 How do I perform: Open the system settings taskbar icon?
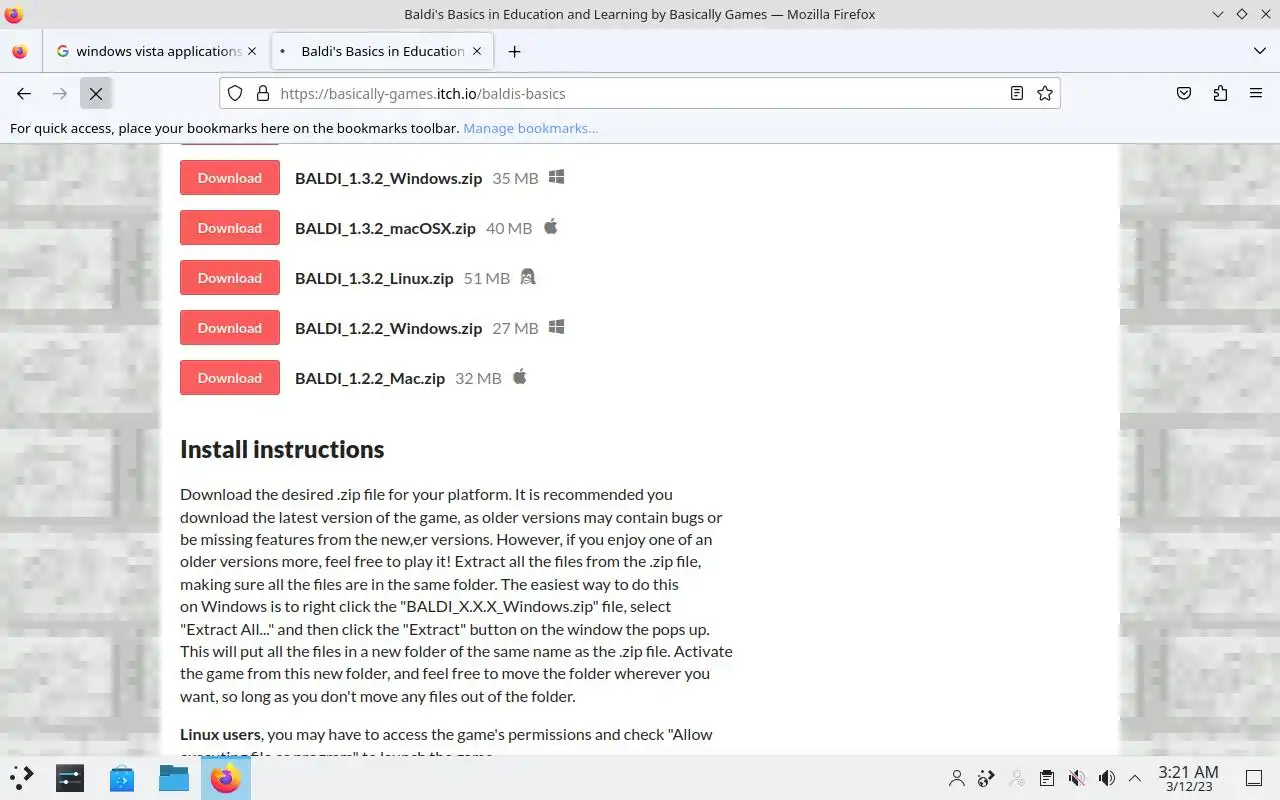[x=70, y=777]
